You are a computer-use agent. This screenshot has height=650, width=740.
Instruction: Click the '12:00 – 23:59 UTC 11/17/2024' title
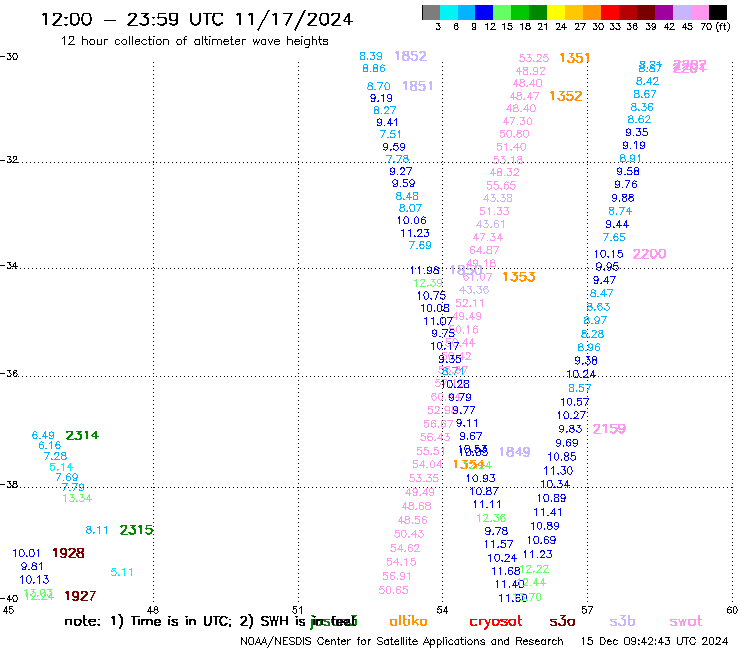(x=197, y=20)
